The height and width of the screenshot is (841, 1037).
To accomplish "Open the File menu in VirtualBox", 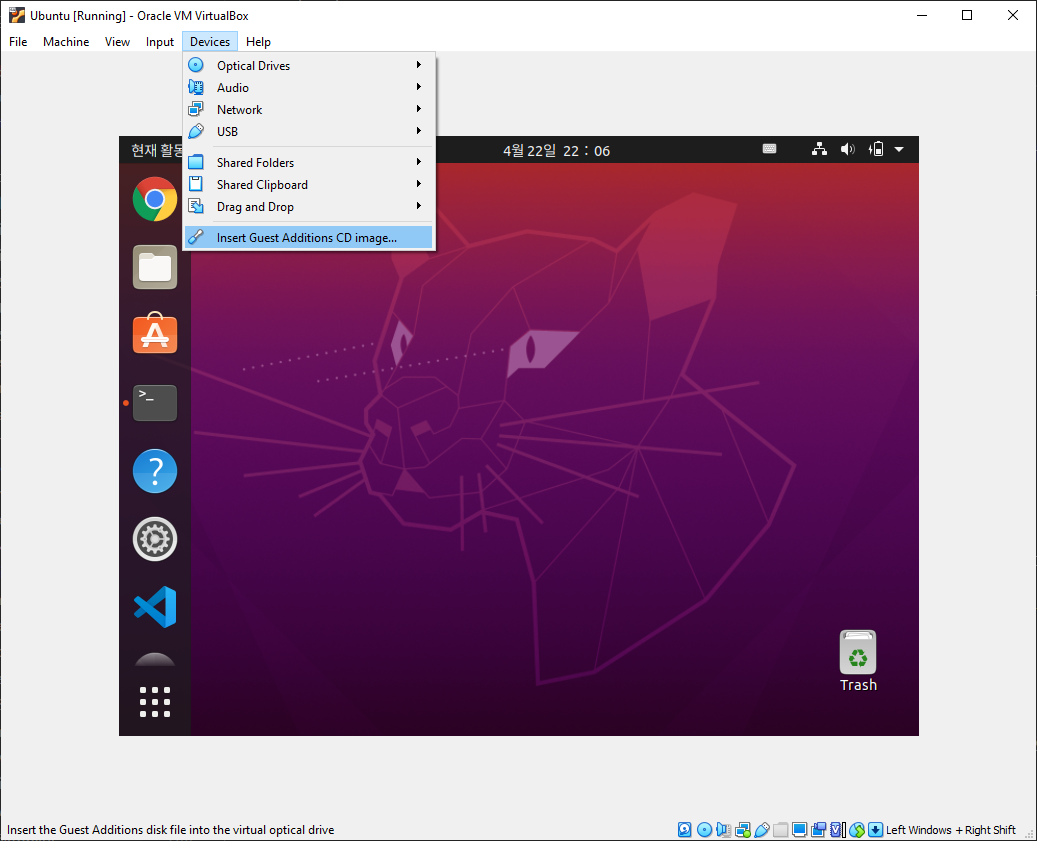I will point(18,42).
